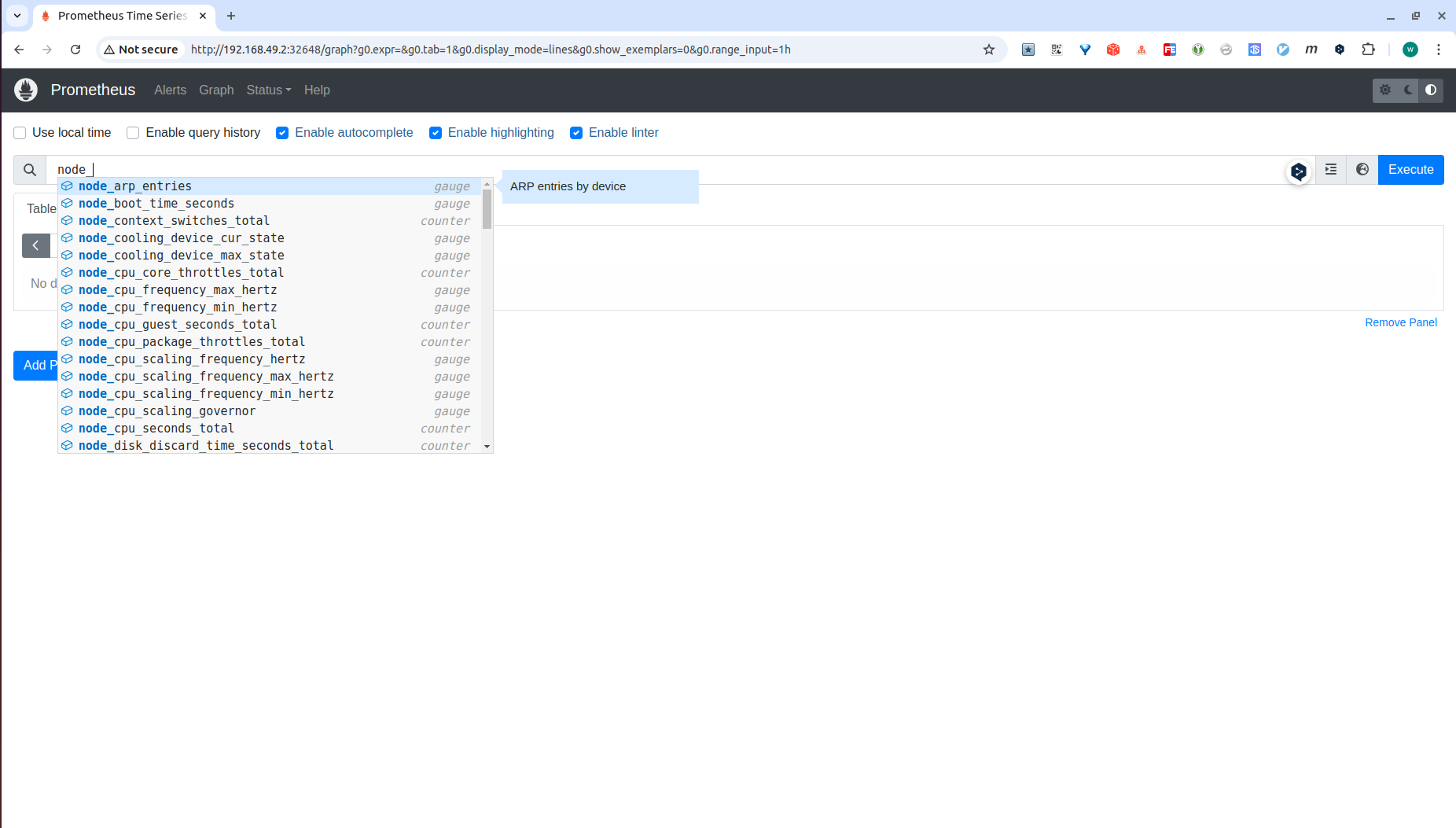Select the Prometheus Time Series browser tab
The image size is (1456, 828).
pos(124,16)
